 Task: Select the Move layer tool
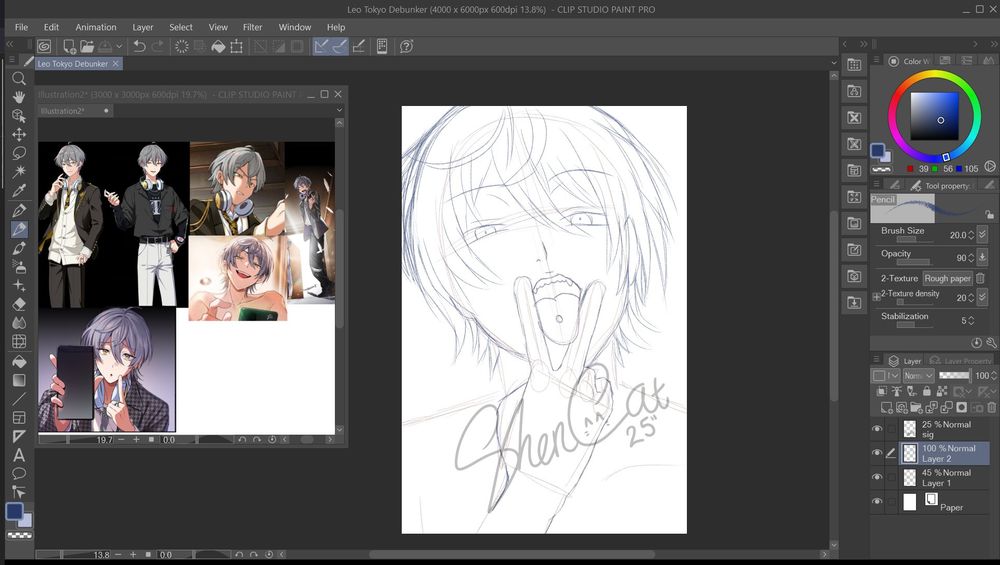[x=19, y=135]
